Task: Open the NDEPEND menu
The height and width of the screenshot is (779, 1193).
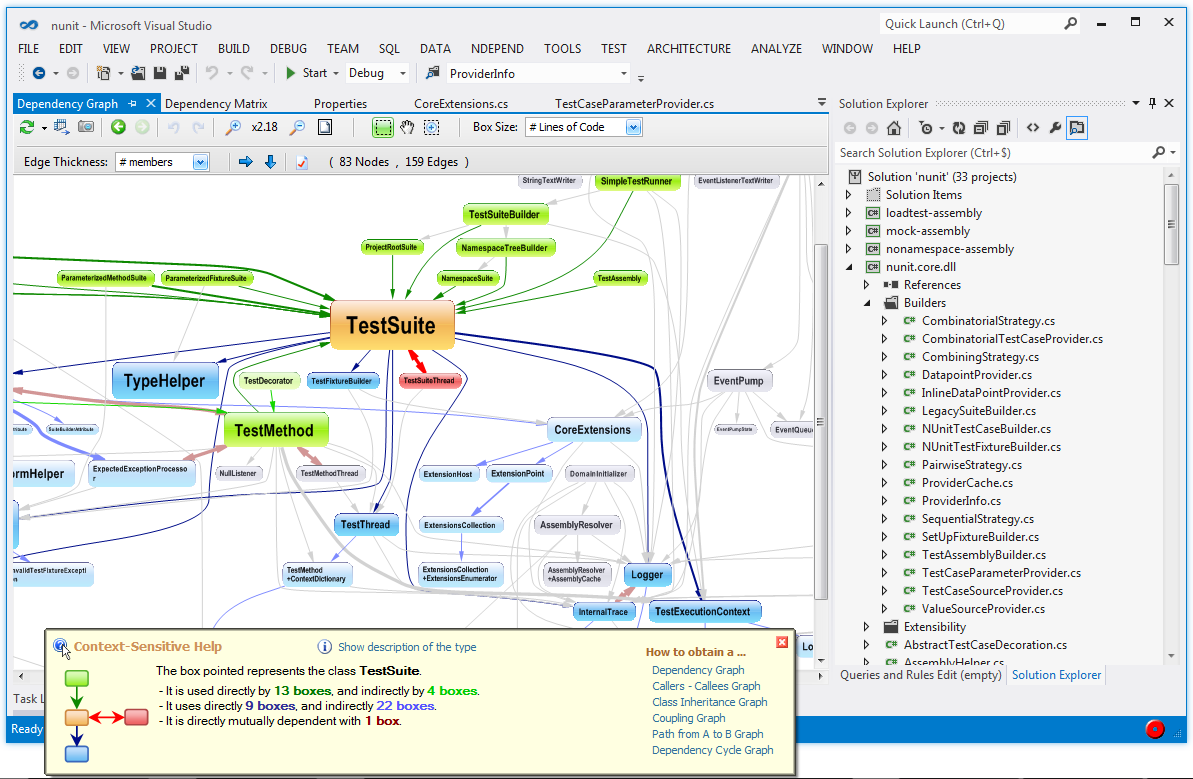Action: 497,48
